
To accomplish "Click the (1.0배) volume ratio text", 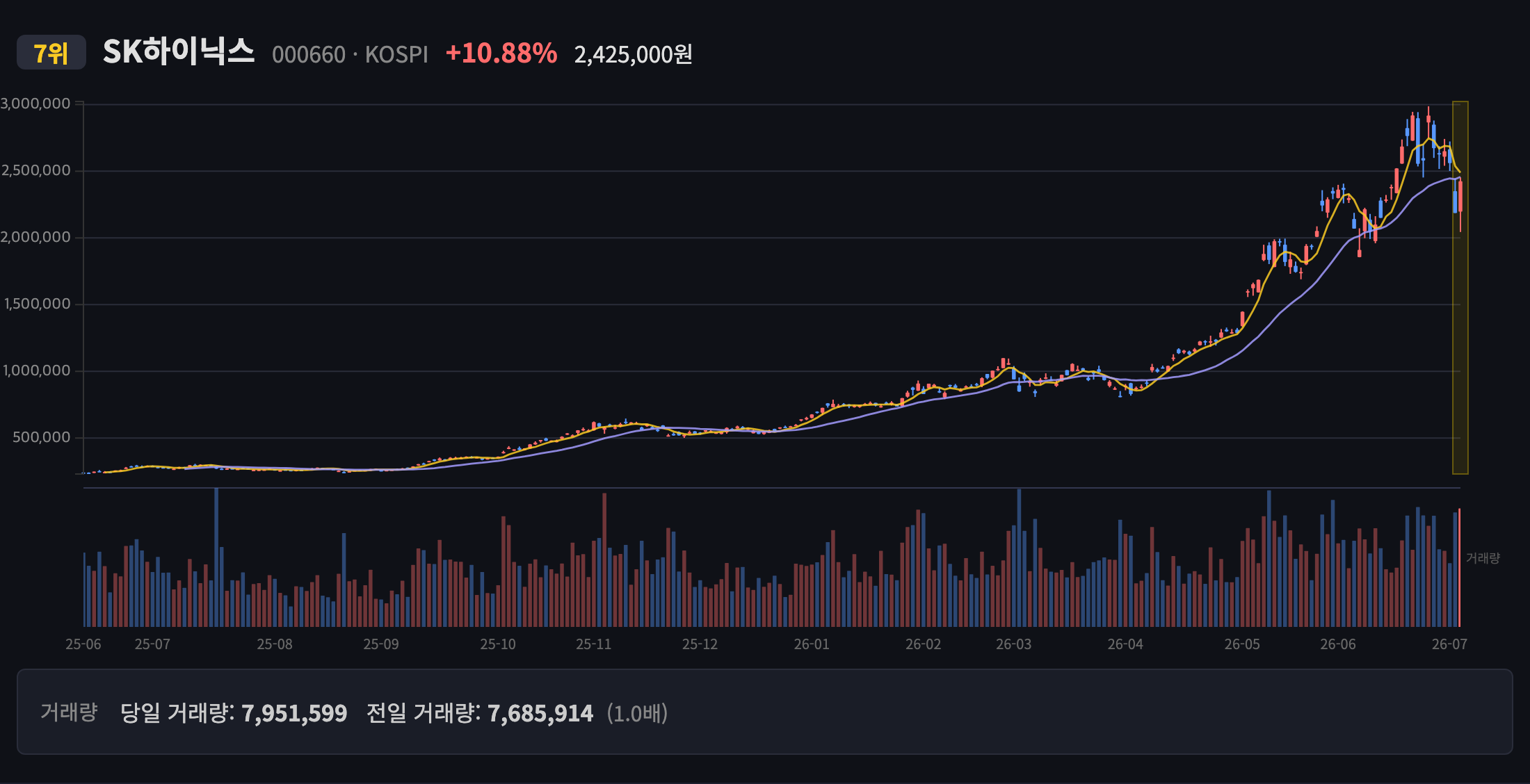I will [x=637, y=713].
